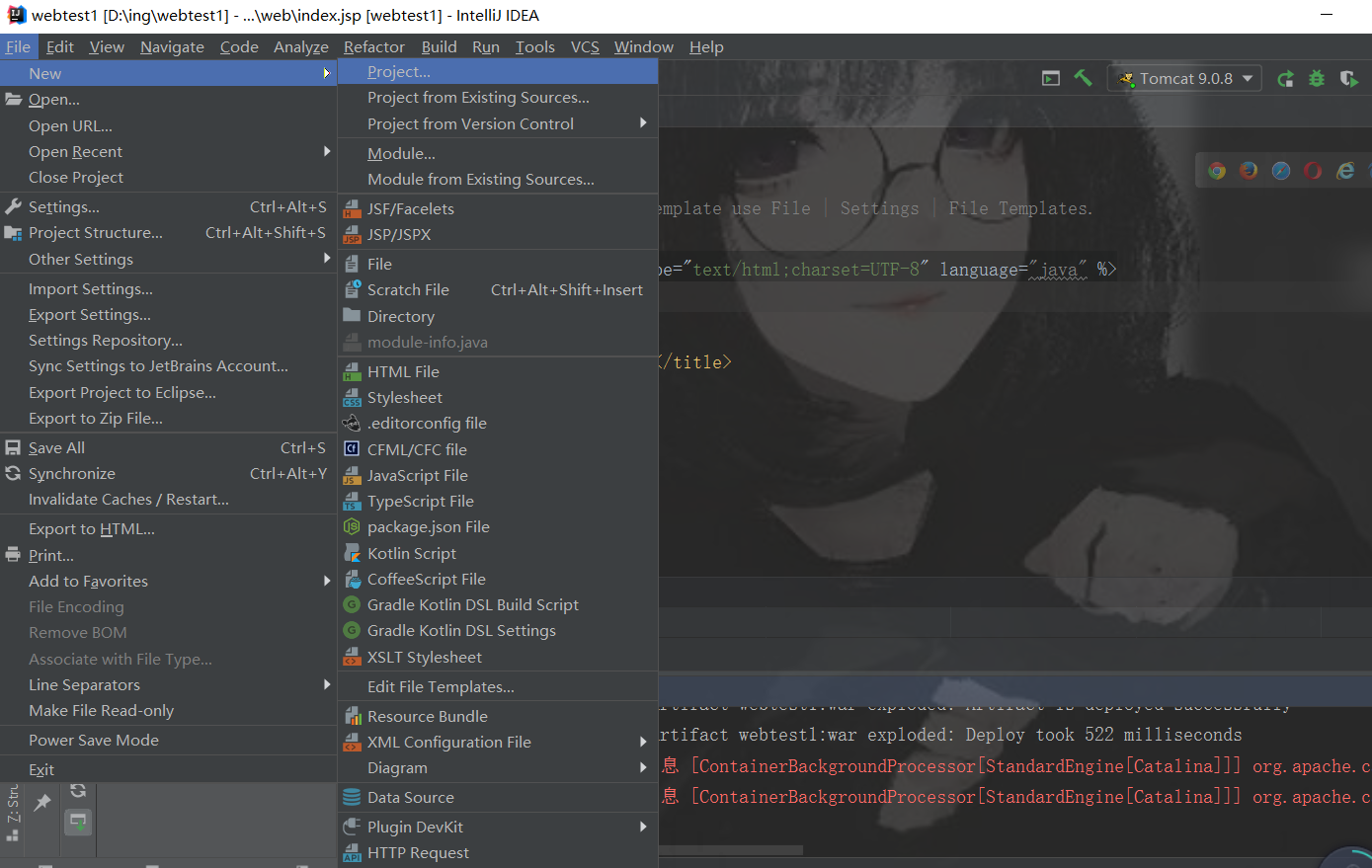Click the TypeScript File icon
The height and width of the screenshot is (868, 1372).
(x=352, y=502)
